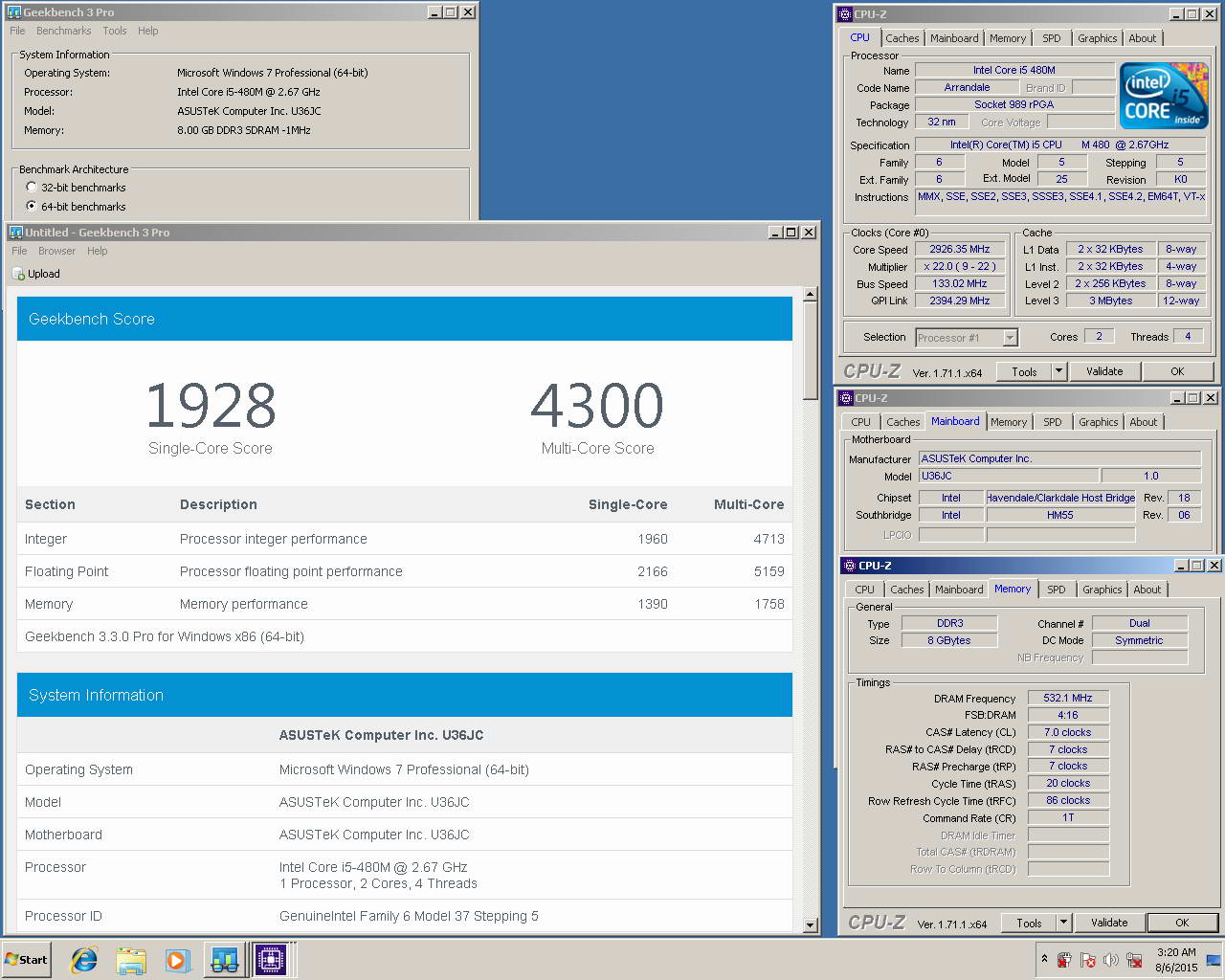Click the Untitled - Geekbench 3 Pro title icon
Viewport: 1225px width, 980px height.
[x=16, y=233]
